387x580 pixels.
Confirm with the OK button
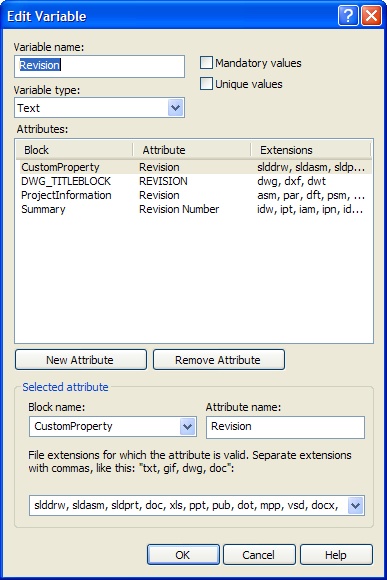(x=183, y=555)
